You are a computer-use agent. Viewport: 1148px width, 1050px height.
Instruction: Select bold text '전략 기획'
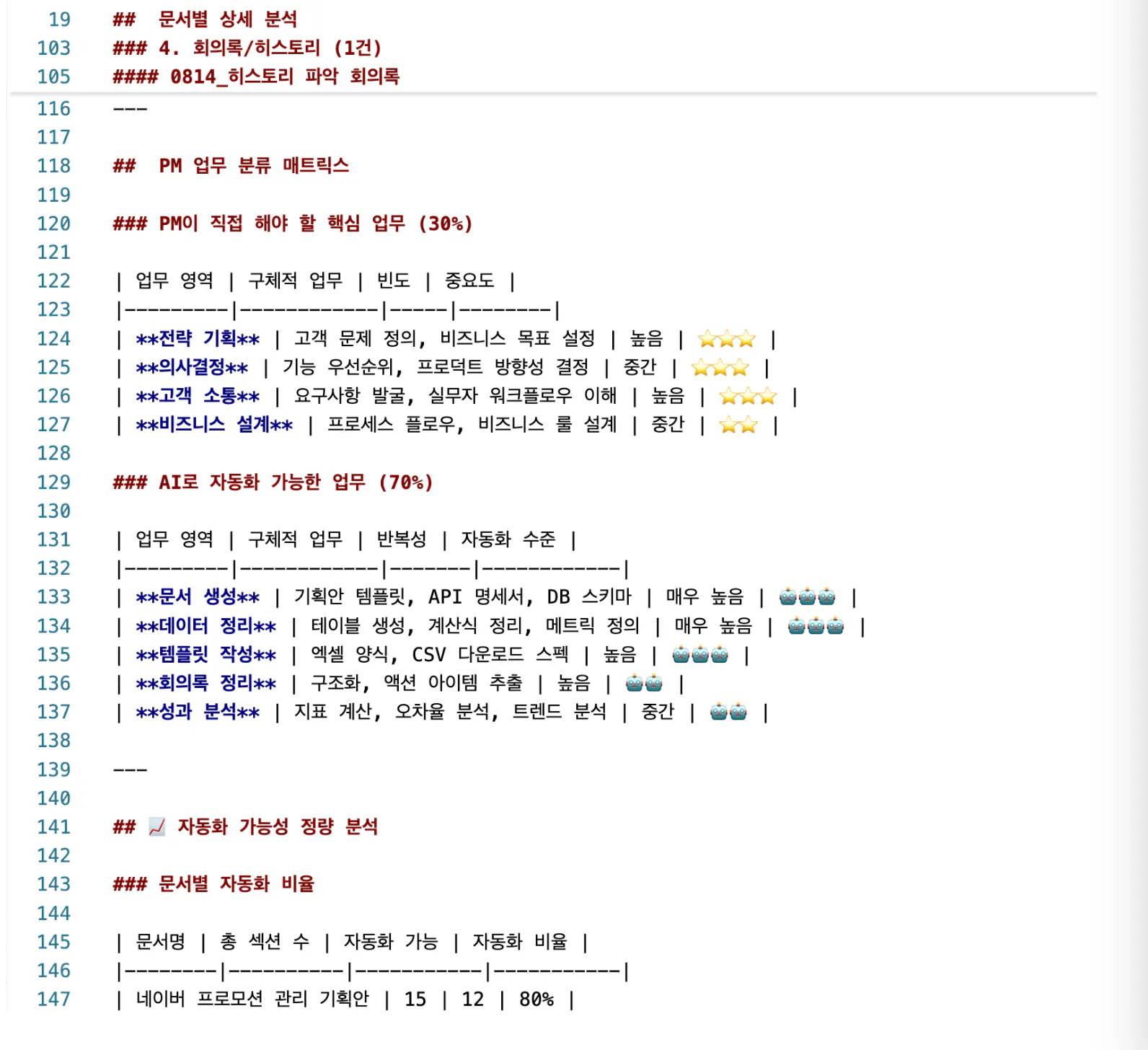click(198, 338)
